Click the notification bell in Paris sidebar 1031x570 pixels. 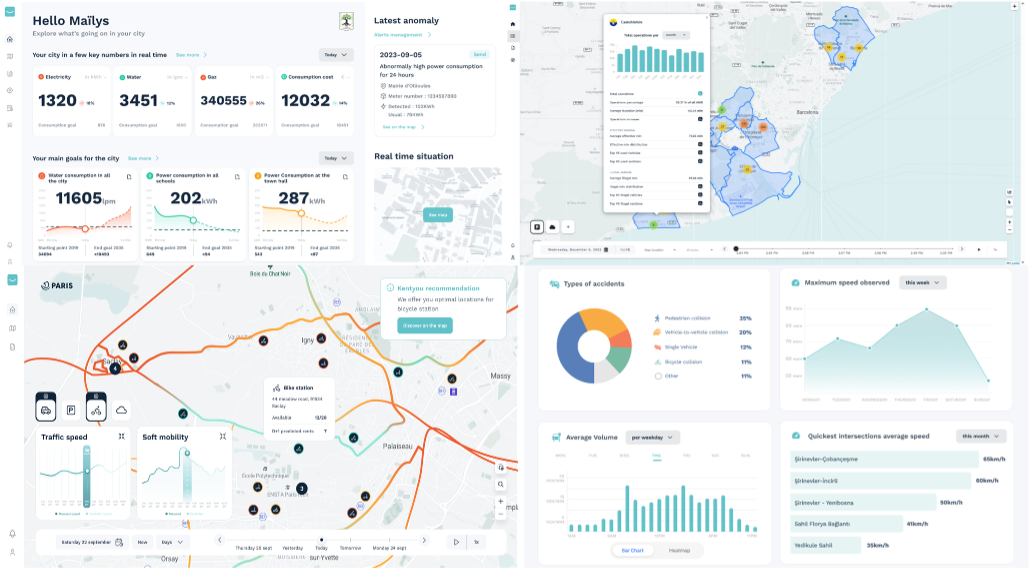pos(12,533)
